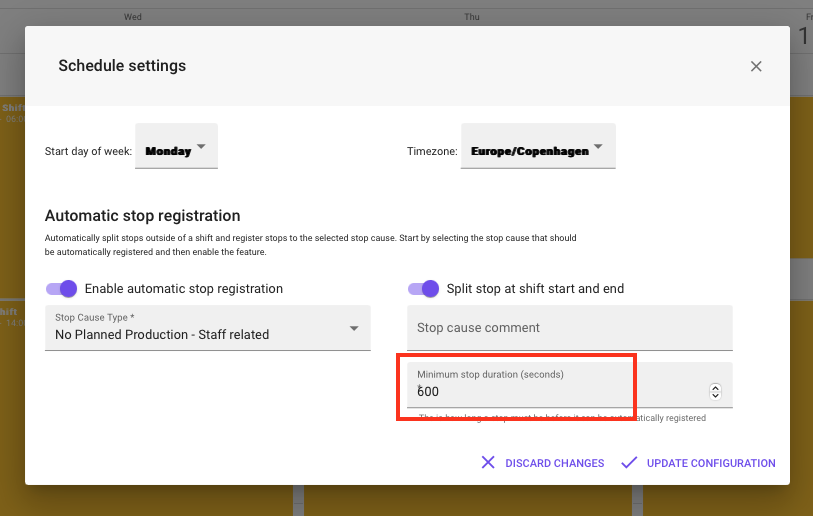Close the Schedule settings dialog with the X icon

[x=756, y=66]
